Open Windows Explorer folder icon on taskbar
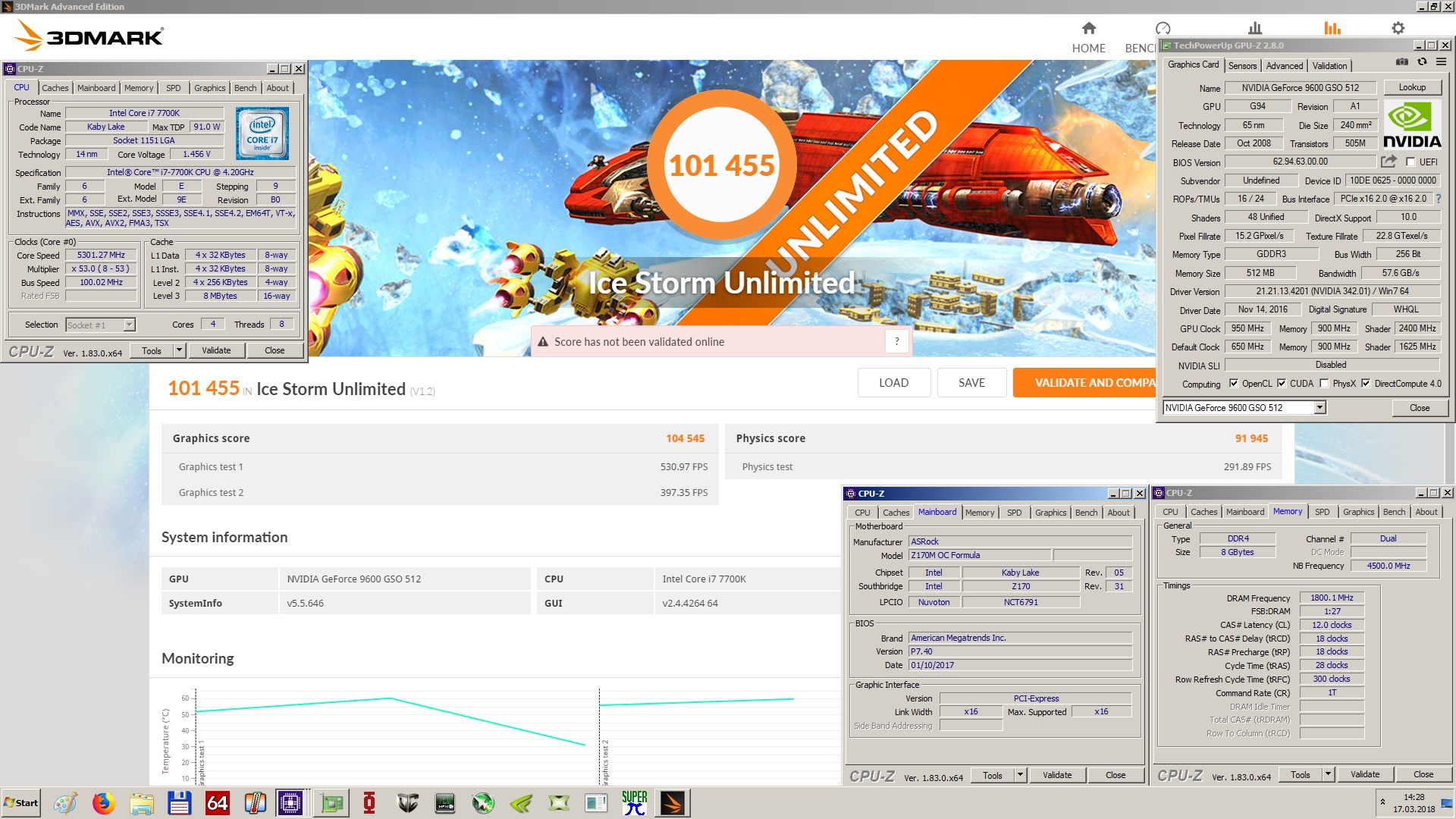1456x819 pixels. coord(141,802)
